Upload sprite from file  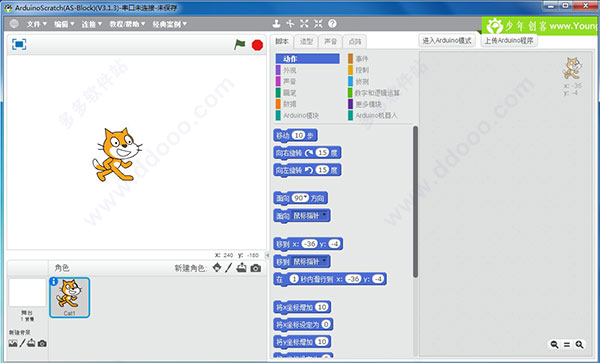pyautogui.click(x=241, y=268)
